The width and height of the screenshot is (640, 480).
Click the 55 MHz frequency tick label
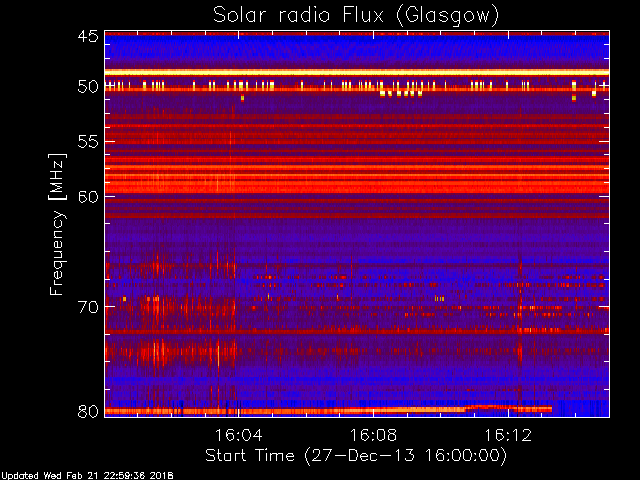[87, 142]
